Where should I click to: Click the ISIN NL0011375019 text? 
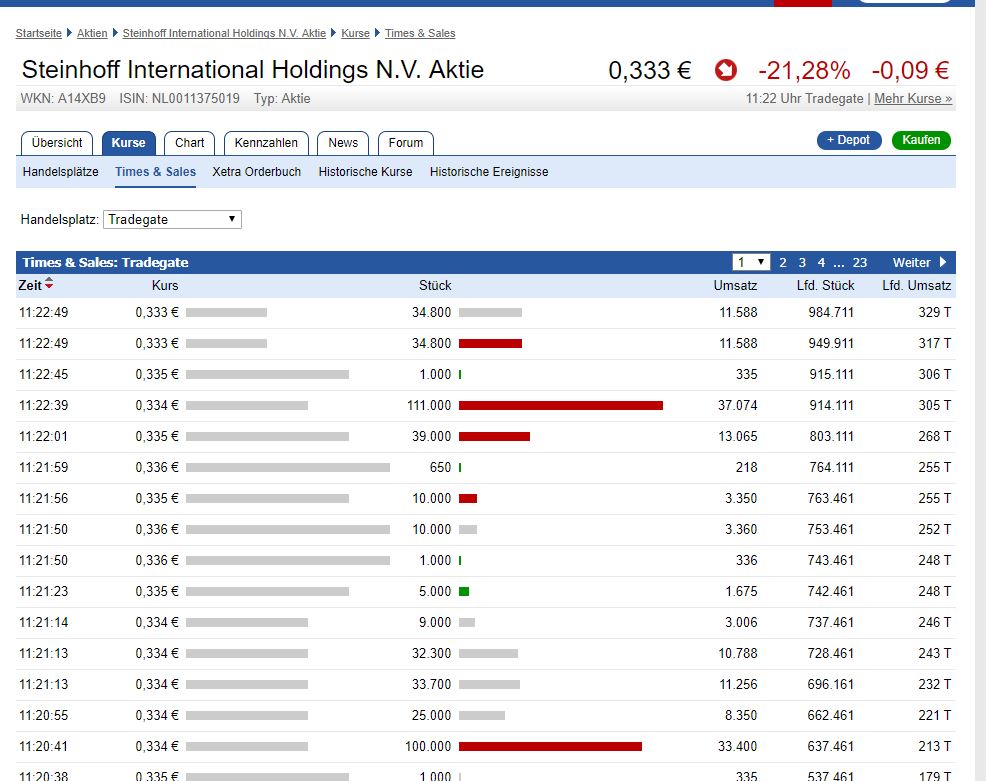click(179, 99)
